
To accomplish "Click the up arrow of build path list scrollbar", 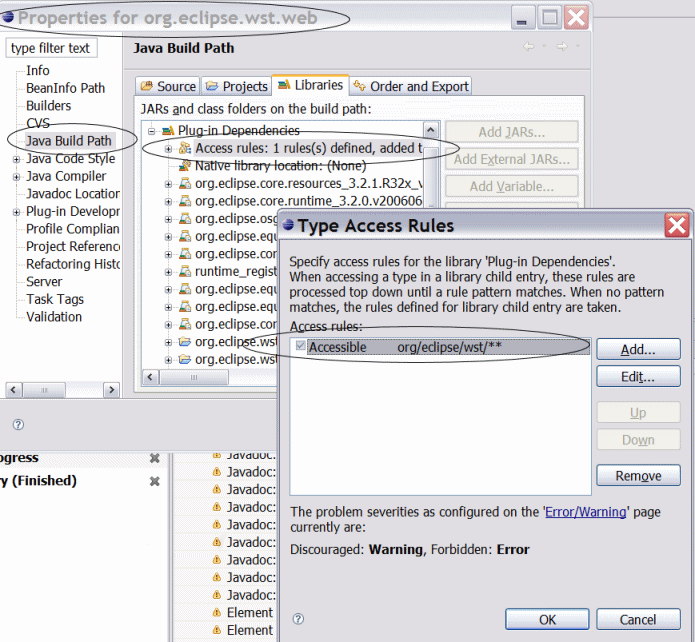I will coord(430,130).
